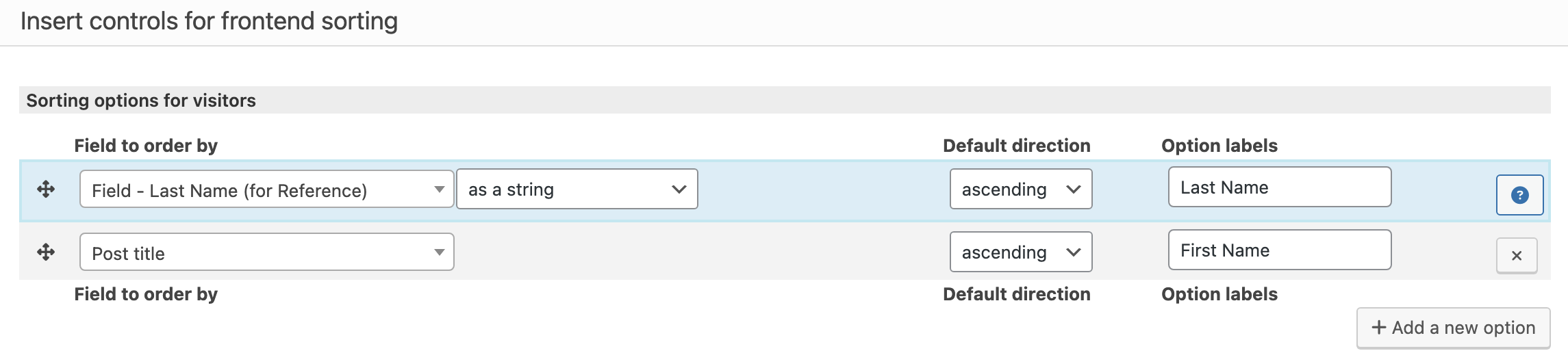Click the 'Sorting options for visitors' section heading
Viewport: 1568px width, 353px height.
pyautogui.click(x=141, y=101)
